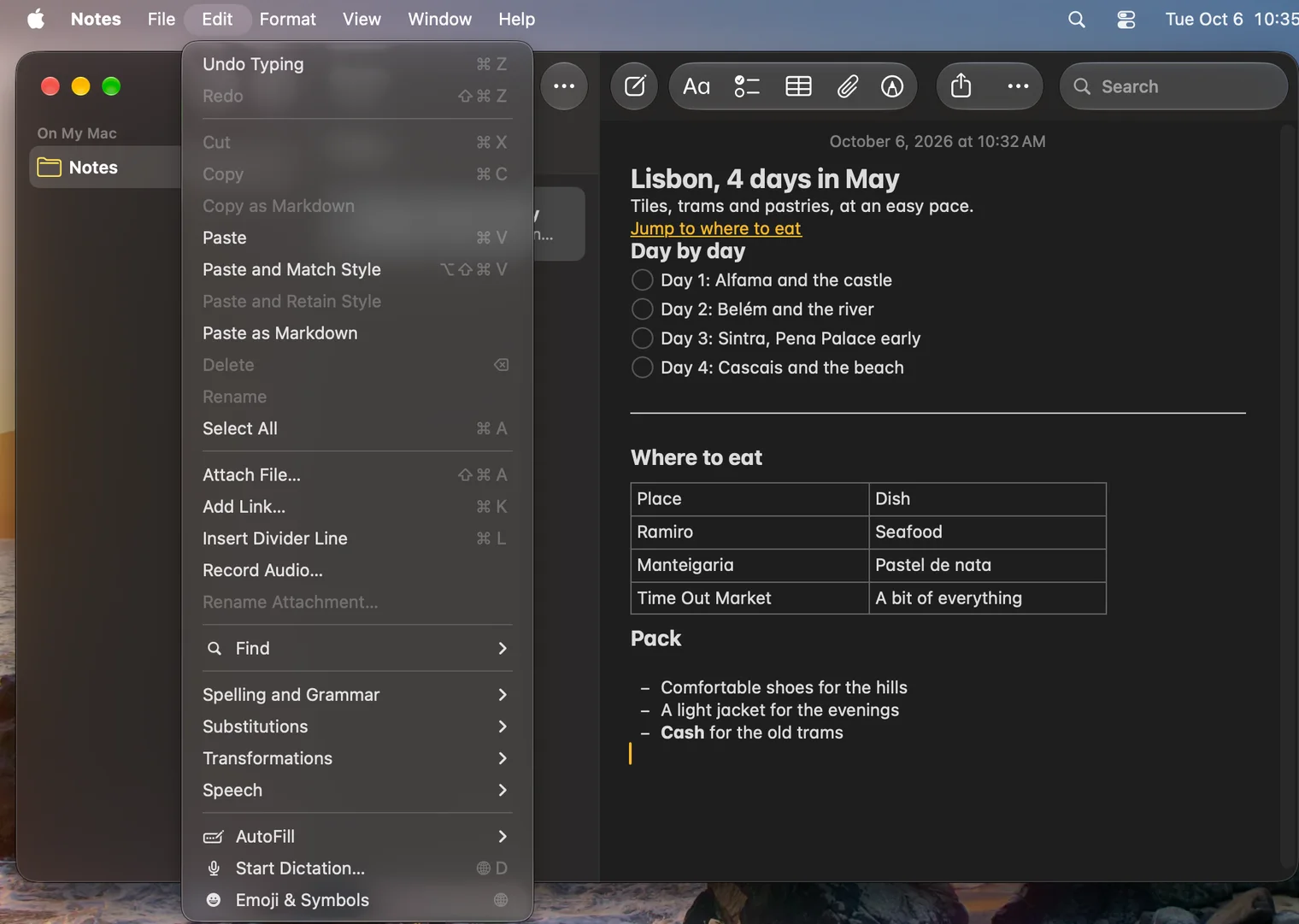Open Emoji & Symbols from Edit menu
This screenshot has width=1299, height=924.
357,900
